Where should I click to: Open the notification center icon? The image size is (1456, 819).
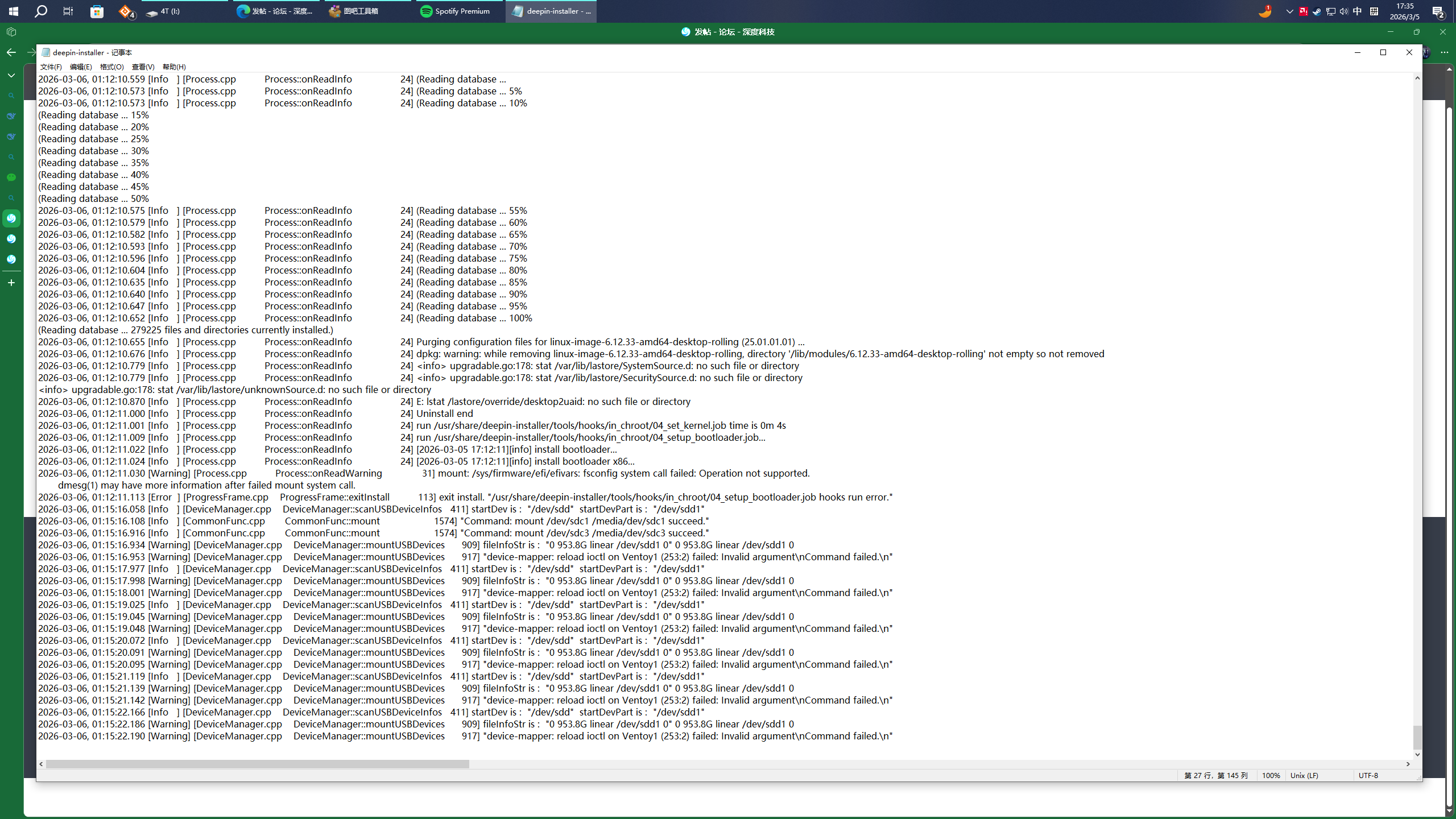coord(1438,11)
